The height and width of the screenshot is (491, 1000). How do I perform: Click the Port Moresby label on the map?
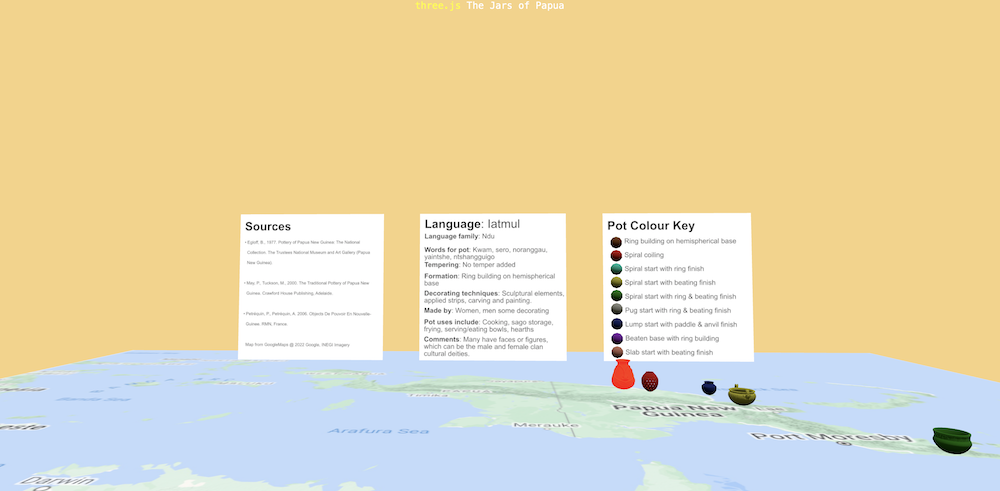click(830, 437)
